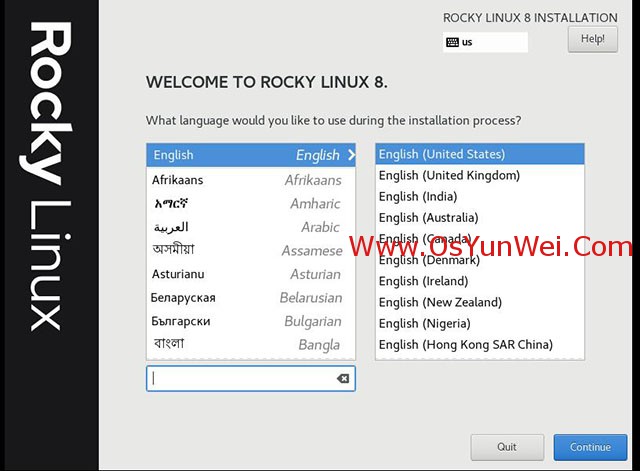The image size is (640, 471).
Task: Choose English (Australia) locale
Action: [x=480, y=218]
